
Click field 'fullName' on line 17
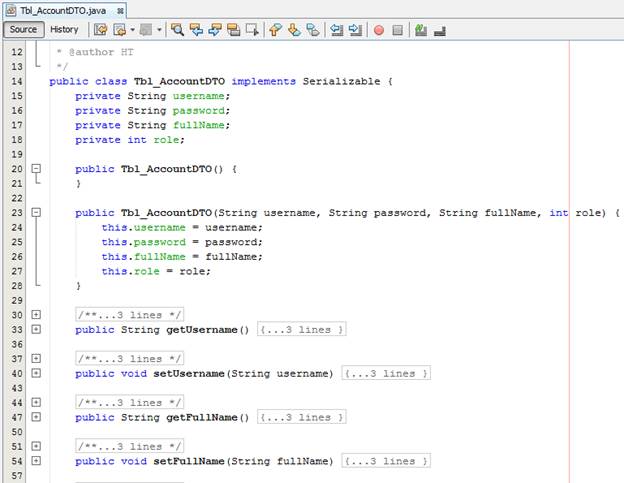tap(199, 125)
